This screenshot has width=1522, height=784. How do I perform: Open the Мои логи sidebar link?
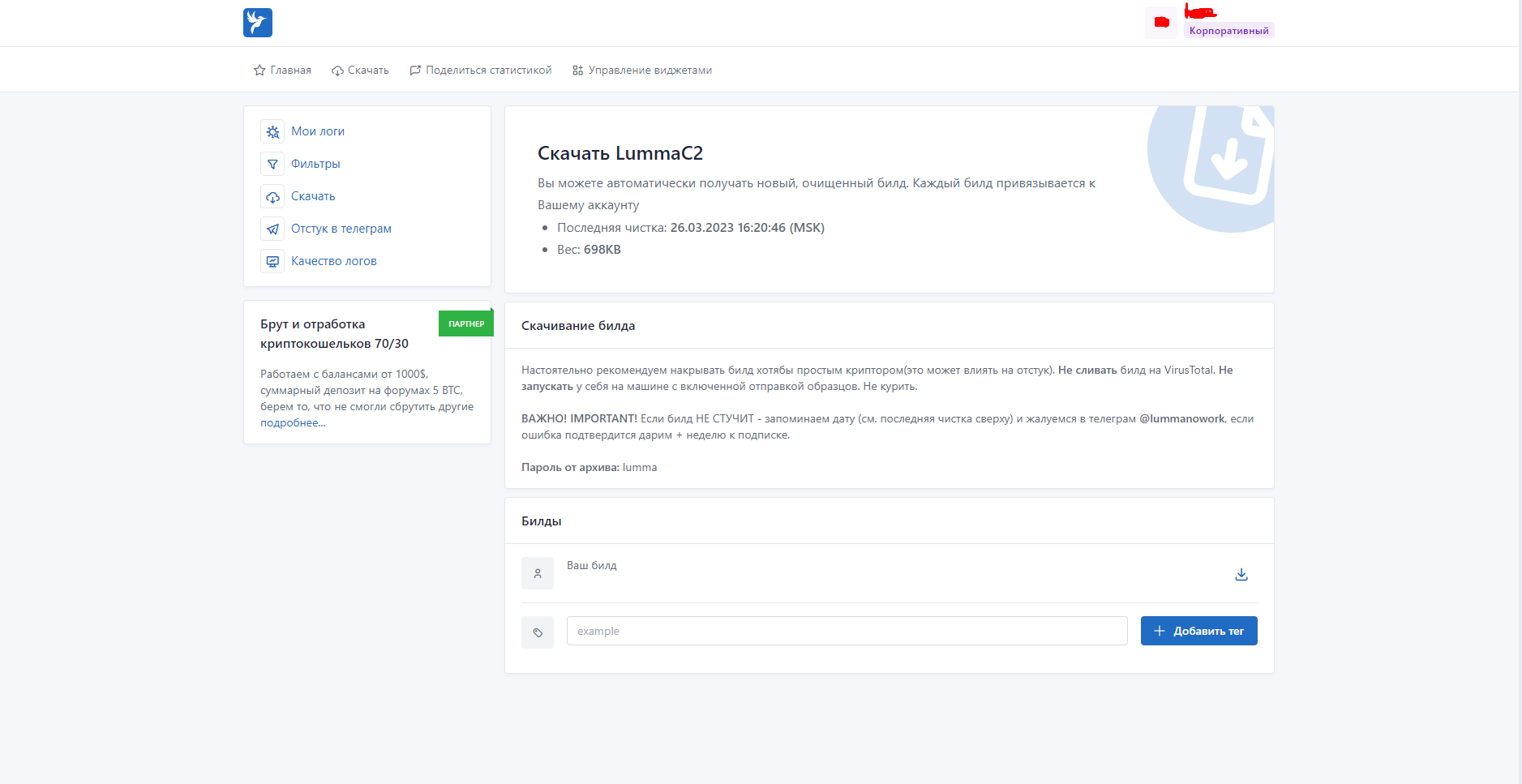(318, 131)
